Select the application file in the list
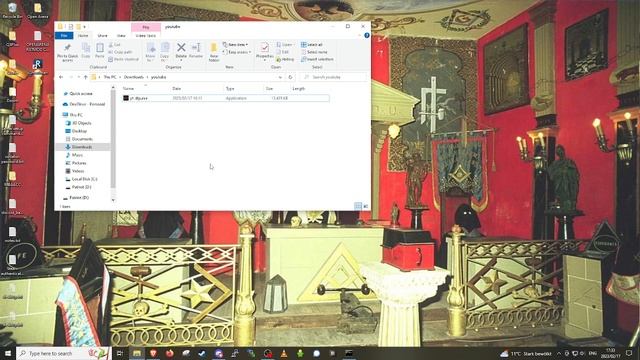This screenshot has width=640, height=360. [x=225, y=98]
